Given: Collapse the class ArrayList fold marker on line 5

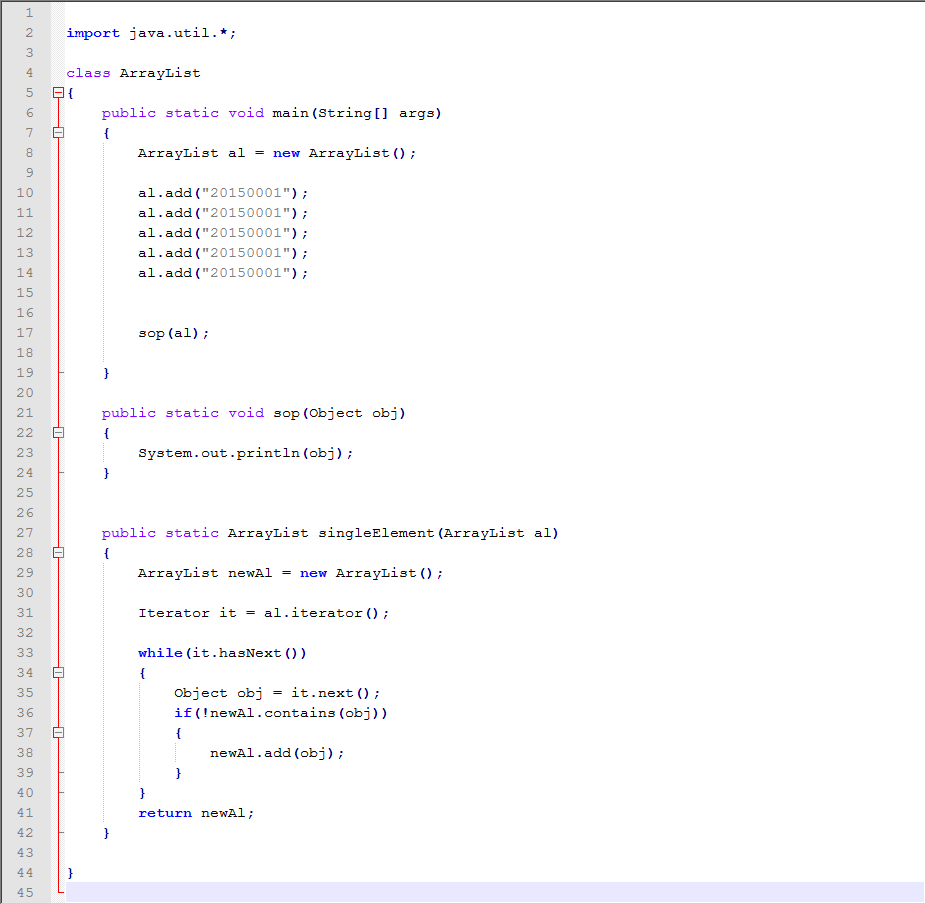Looking at the screenshot, I should coord(58,93).
